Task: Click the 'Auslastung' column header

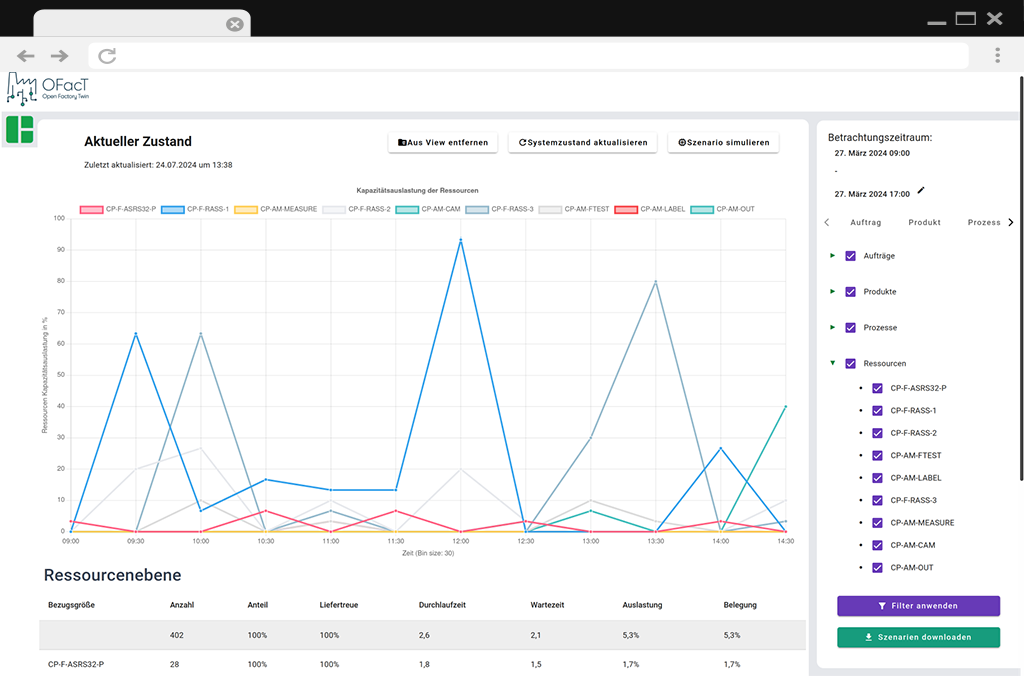Action: [642, 605]
